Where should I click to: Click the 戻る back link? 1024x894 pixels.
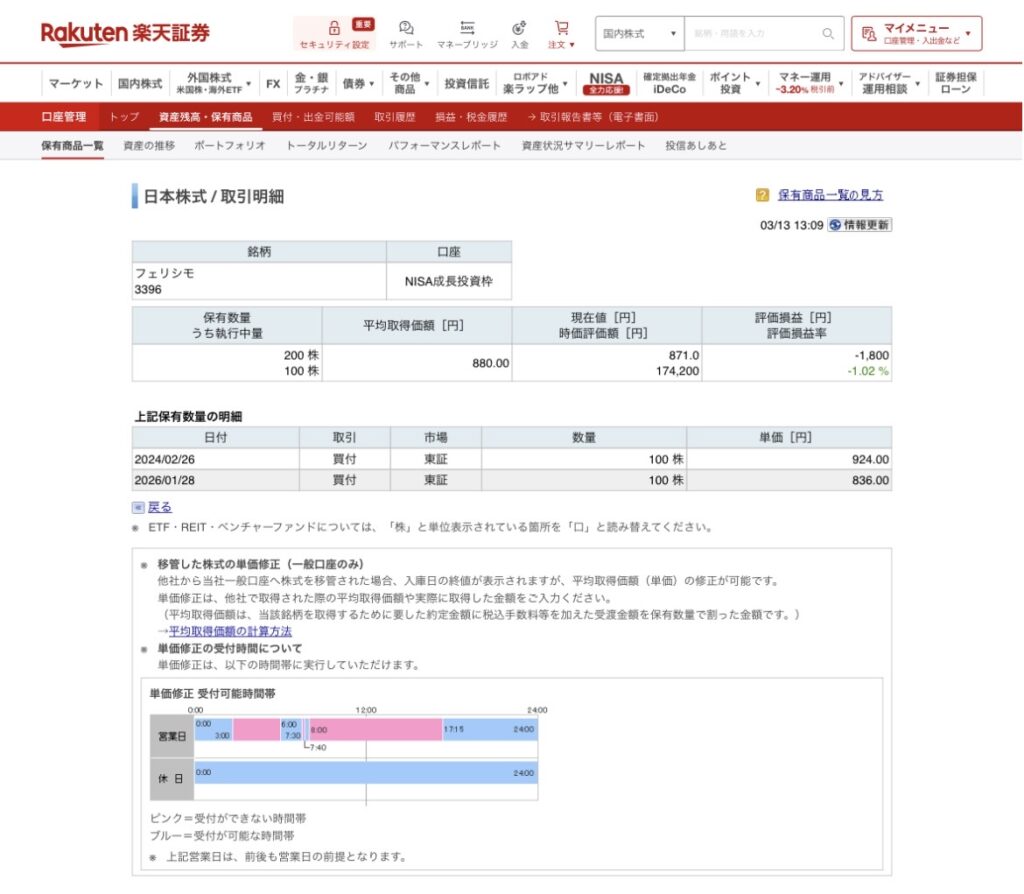click(x=159, y=507)
